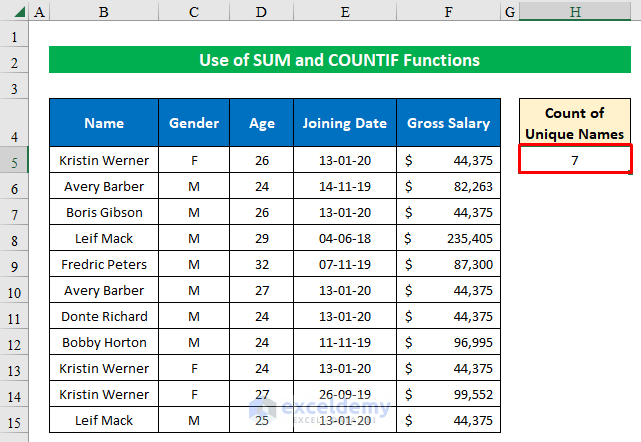
Task: Select column H header
Action: [x=576, y=12]
